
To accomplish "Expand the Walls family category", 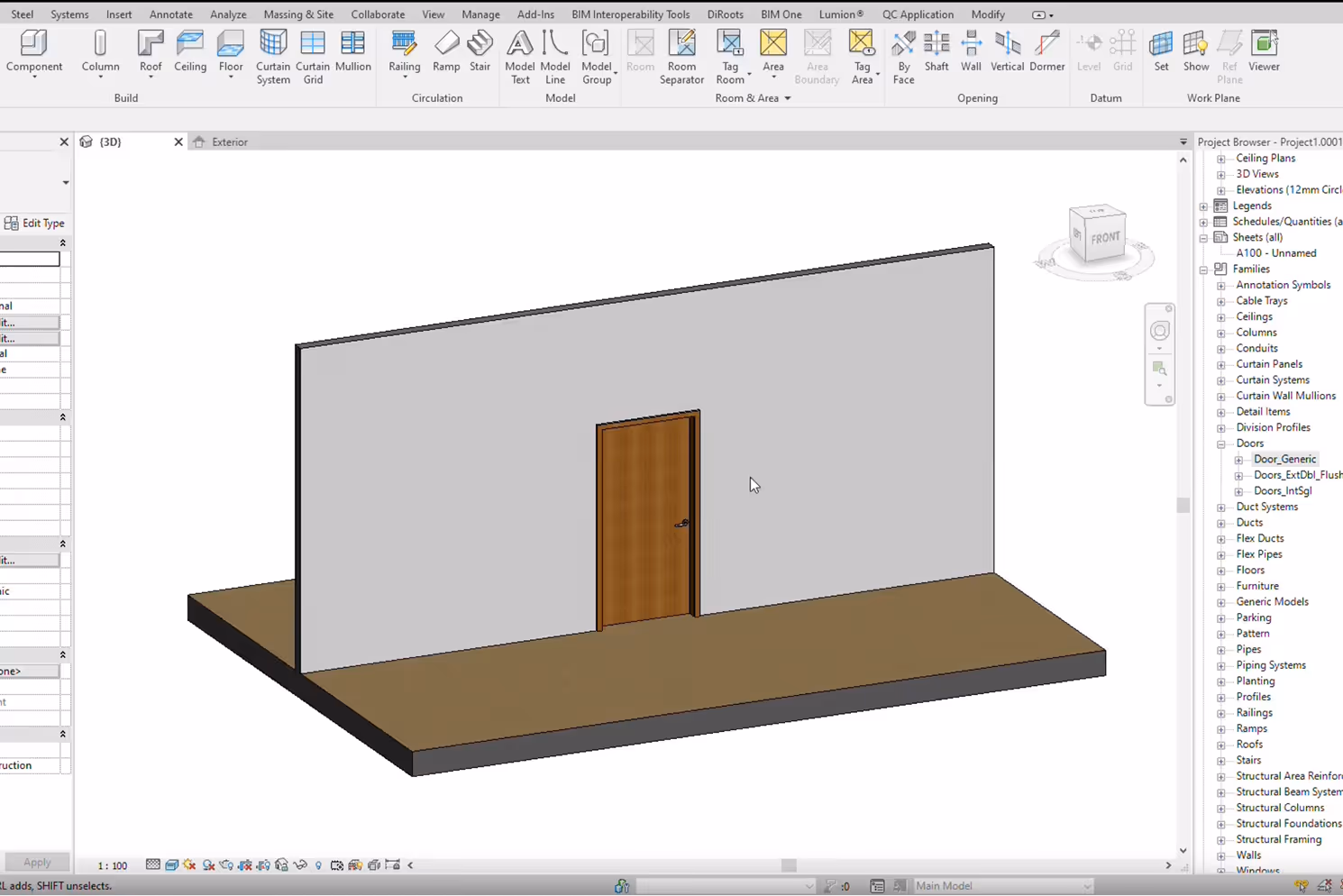I will [x=1221, y=855].
